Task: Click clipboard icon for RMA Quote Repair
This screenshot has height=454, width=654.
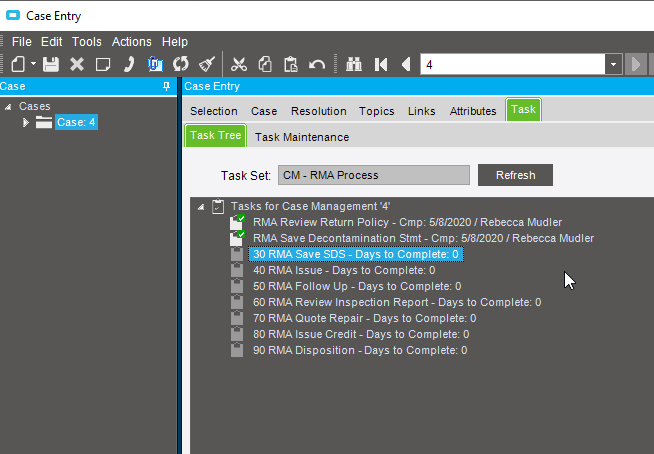Action: click(x=237, y=318)
